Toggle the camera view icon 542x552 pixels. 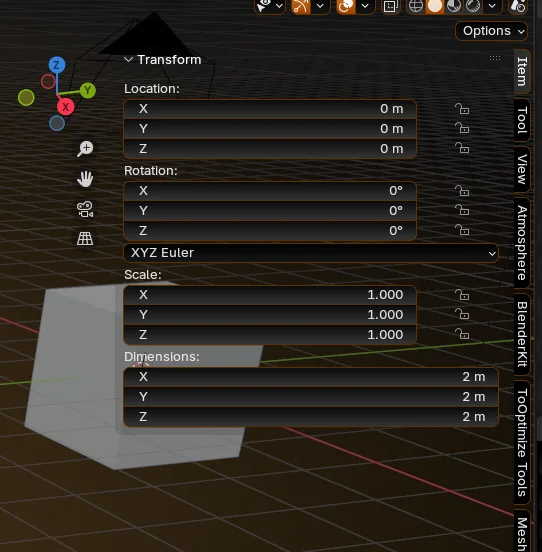coord(85,209)
